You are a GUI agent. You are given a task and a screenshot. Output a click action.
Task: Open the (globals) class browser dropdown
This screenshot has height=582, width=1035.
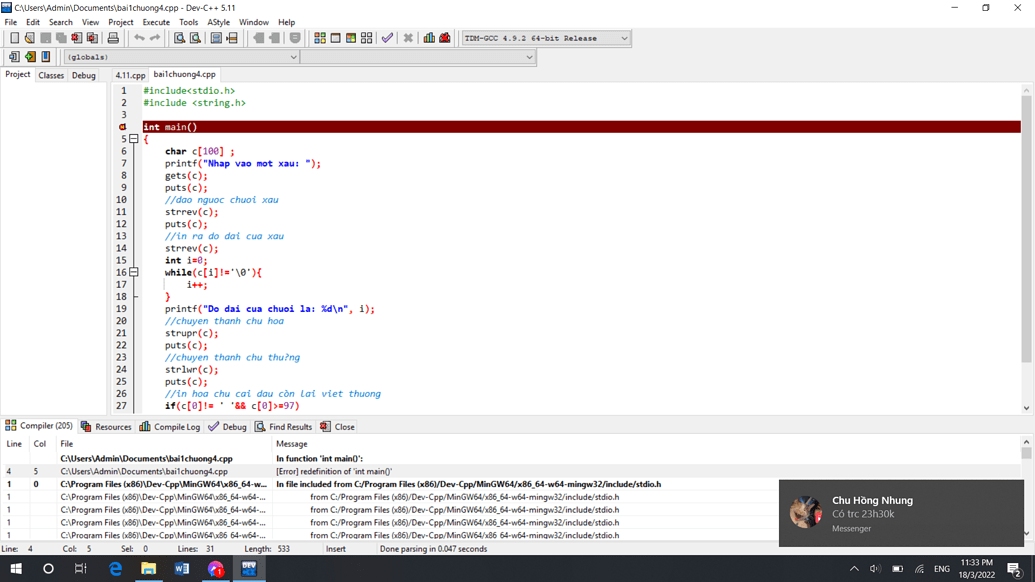292,57
